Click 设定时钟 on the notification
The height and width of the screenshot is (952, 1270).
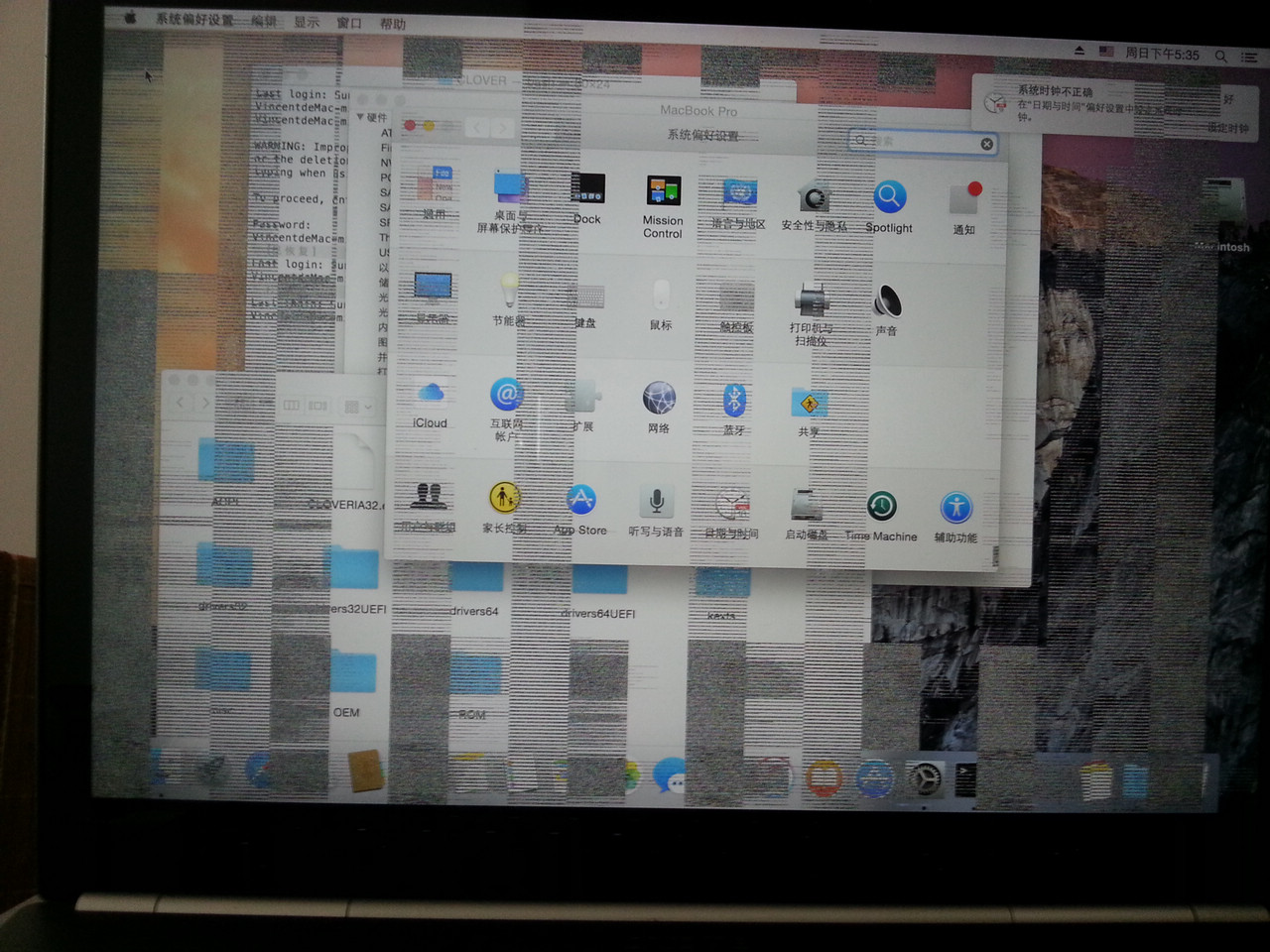pos(1227,128)
